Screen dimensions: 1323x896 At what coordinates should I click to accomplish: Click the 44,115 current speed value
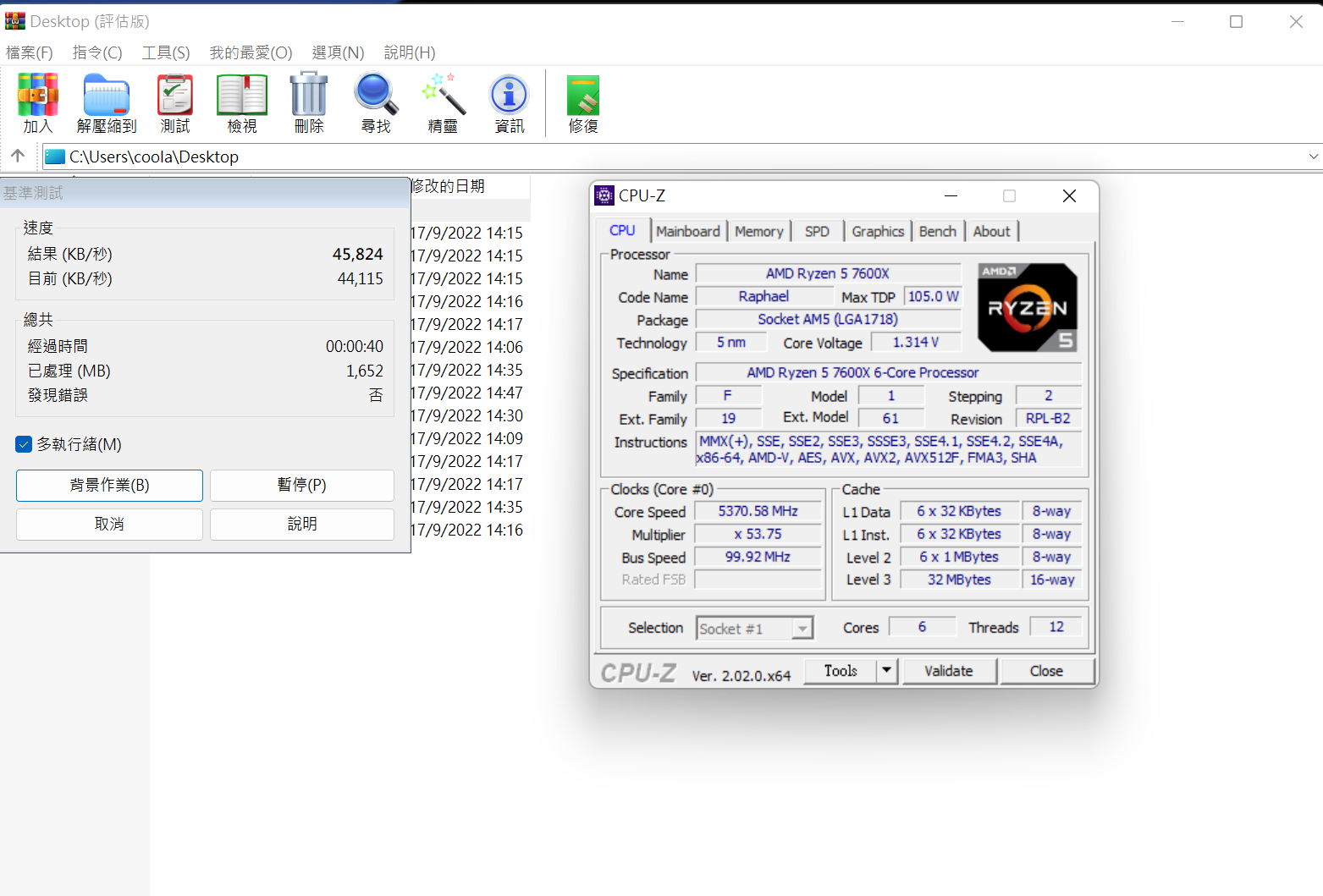click(360, 278)
